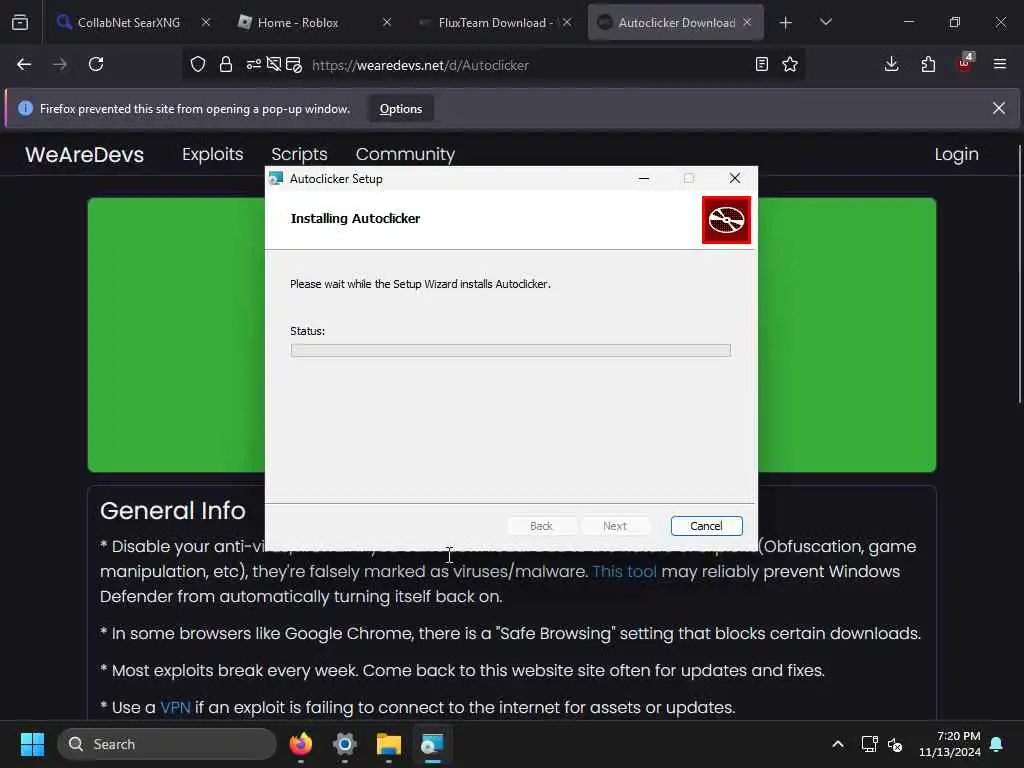Click the WeAreDevs site logo

click(x=84, y=155)
